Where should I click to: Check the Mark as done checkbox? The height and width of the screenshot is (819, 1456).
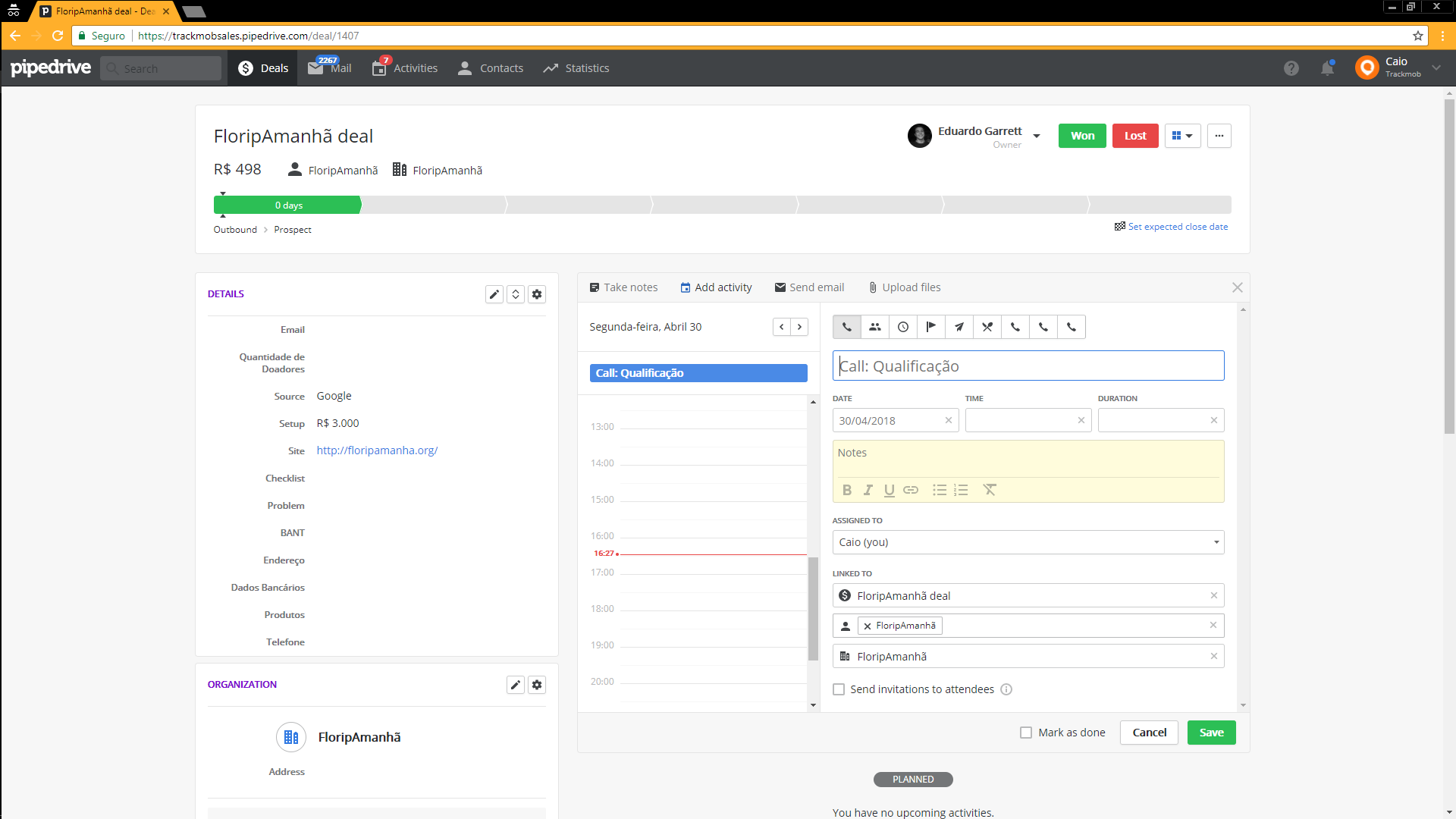(x=1026, y=733)
